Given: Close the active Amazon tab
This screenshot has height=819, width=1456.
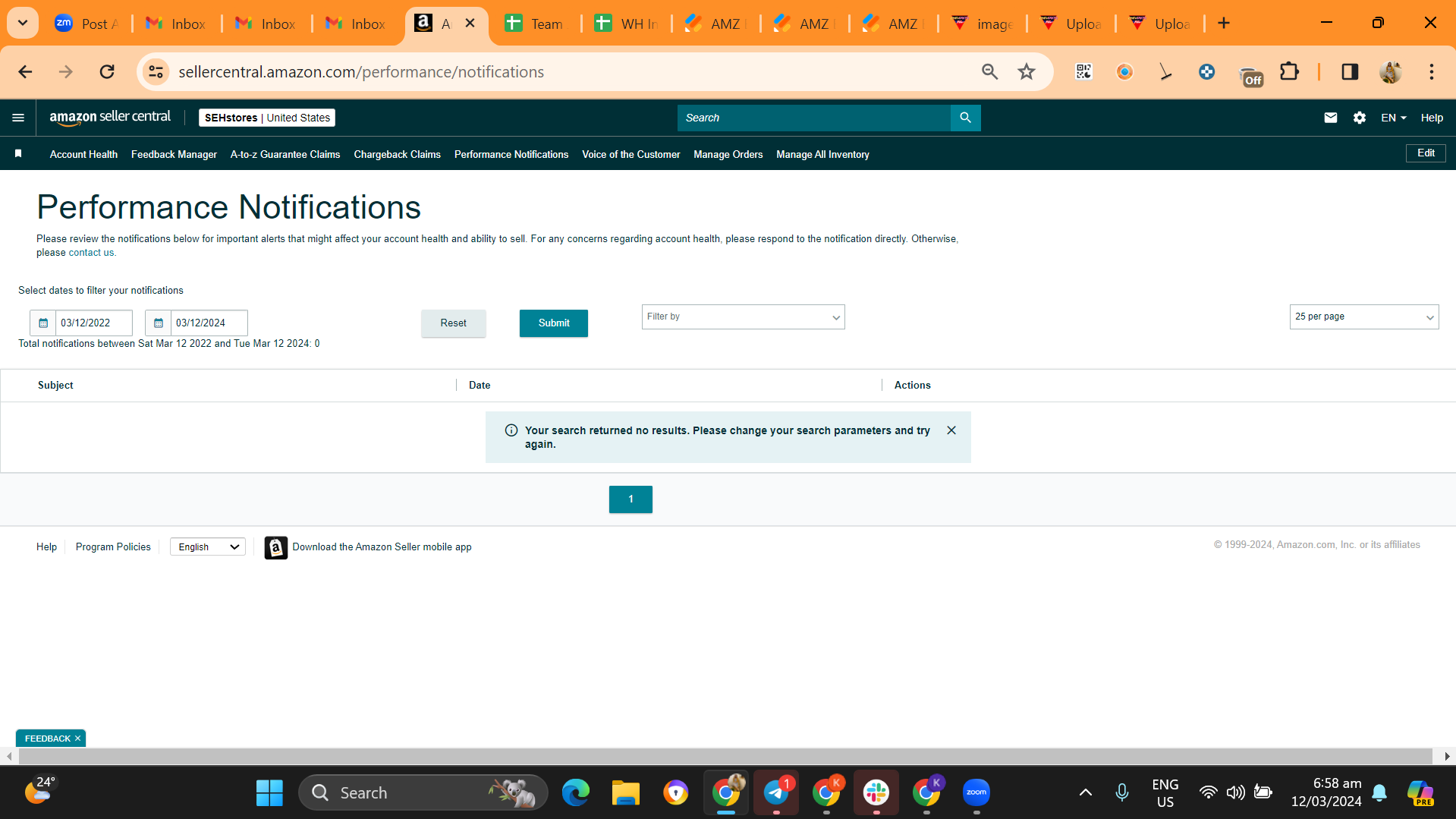Looking at the screenshot, I should click(x=470, y=24).
